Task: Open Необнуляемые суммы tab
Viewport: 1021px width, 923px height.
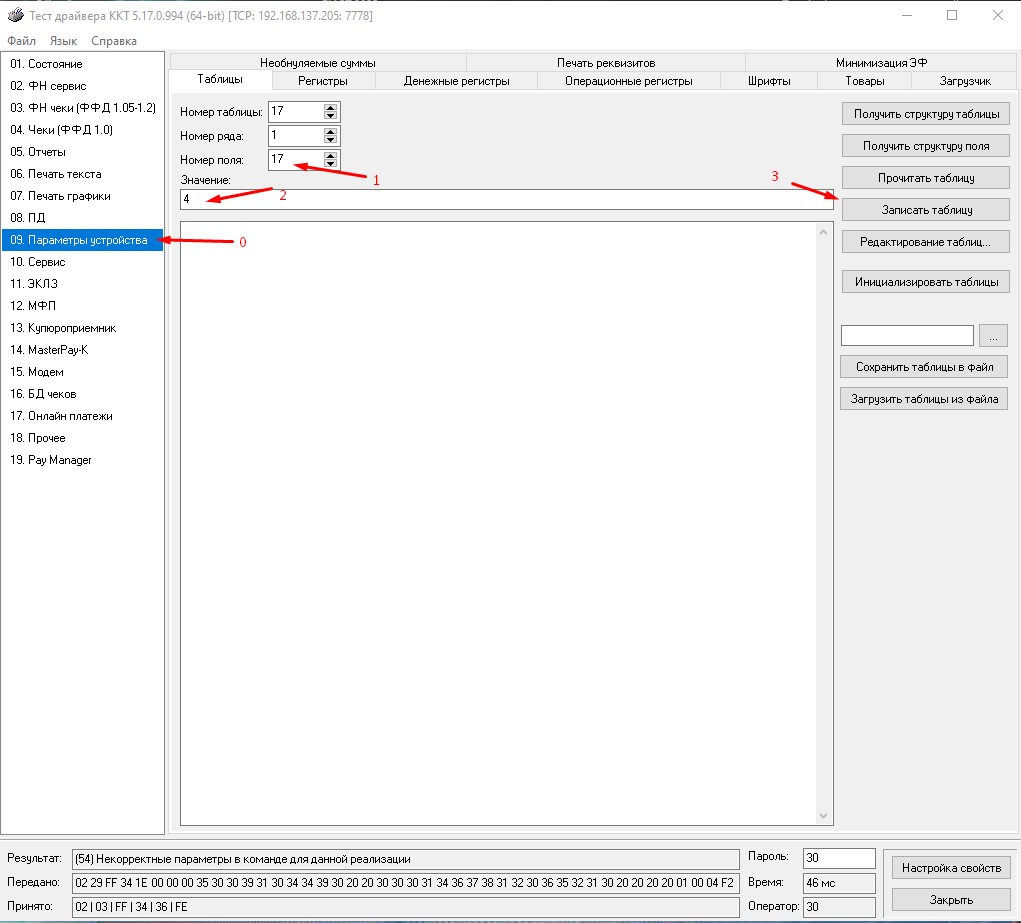Action: point(318,63)
